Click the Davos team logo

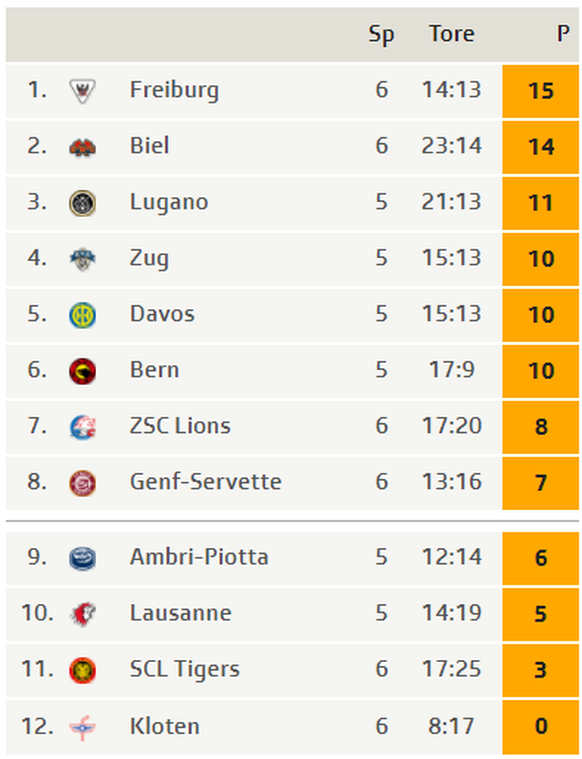pos(82,315)
